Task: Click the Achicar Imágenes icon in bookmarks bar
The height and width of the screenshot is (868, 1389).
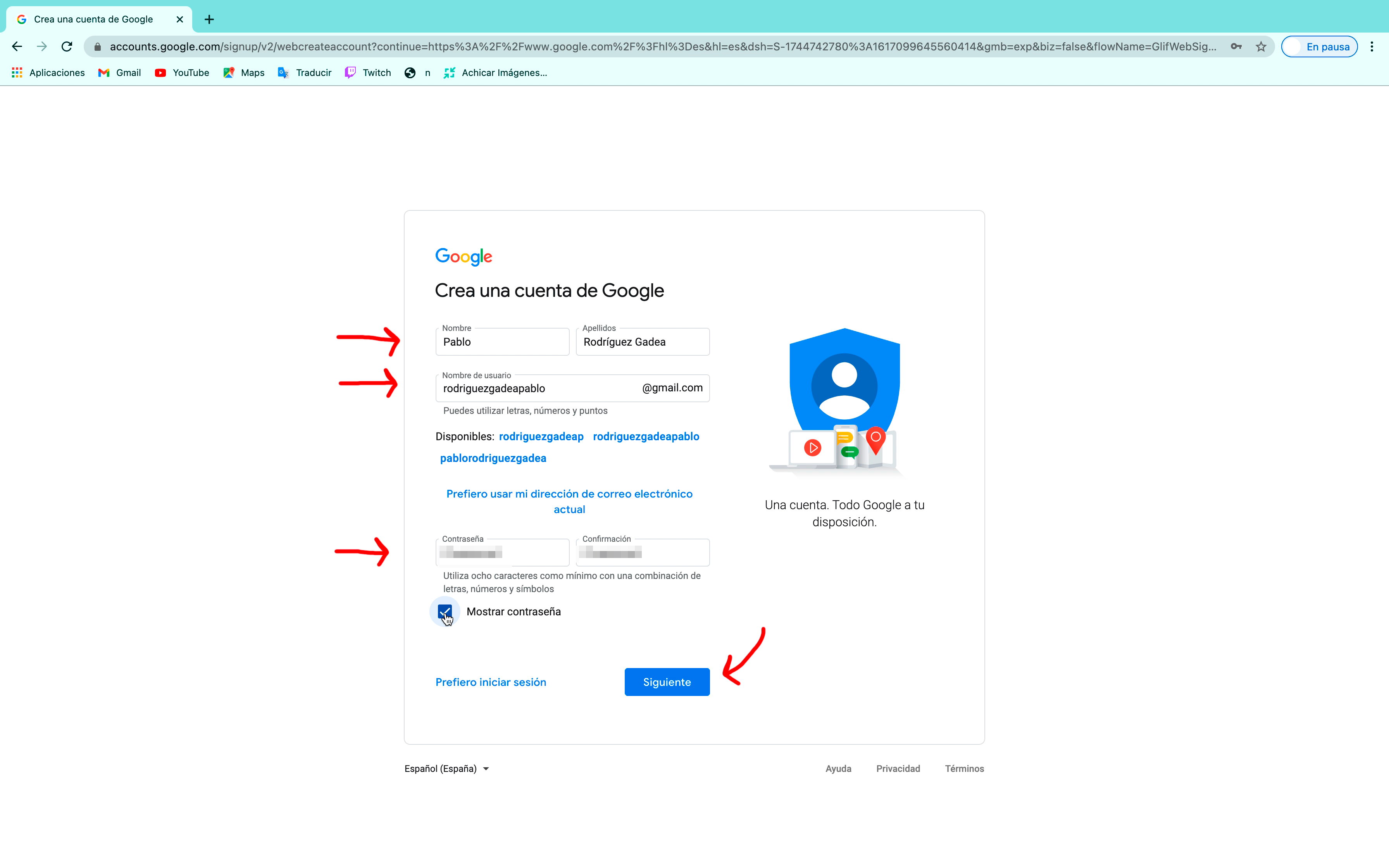Action: coord(450,72)
